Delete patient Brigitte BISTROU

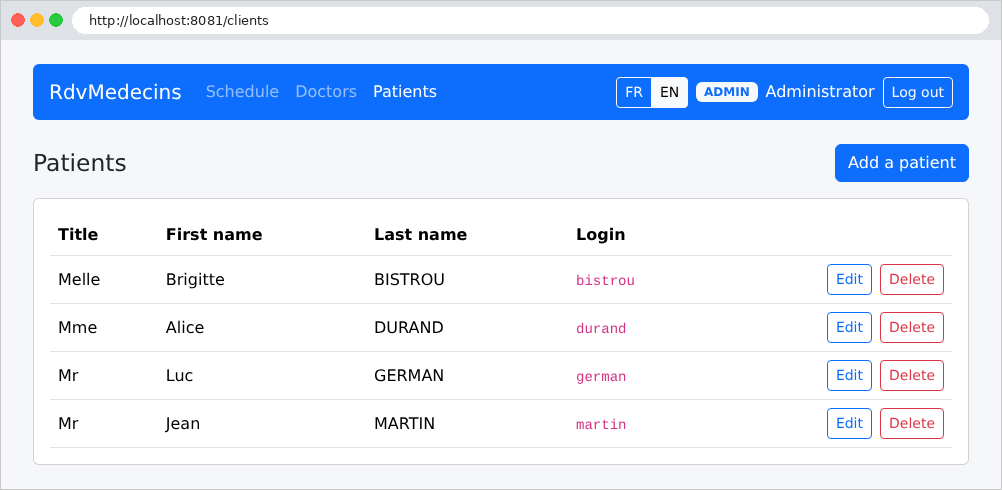pyautogui.click(x=912, y=279)
